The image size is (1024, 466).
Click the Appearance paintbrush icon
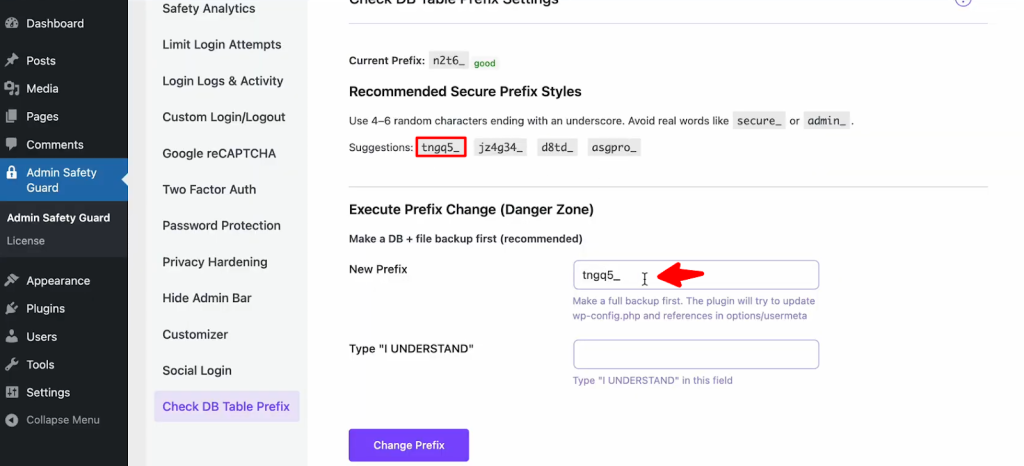tap(12, 281)
